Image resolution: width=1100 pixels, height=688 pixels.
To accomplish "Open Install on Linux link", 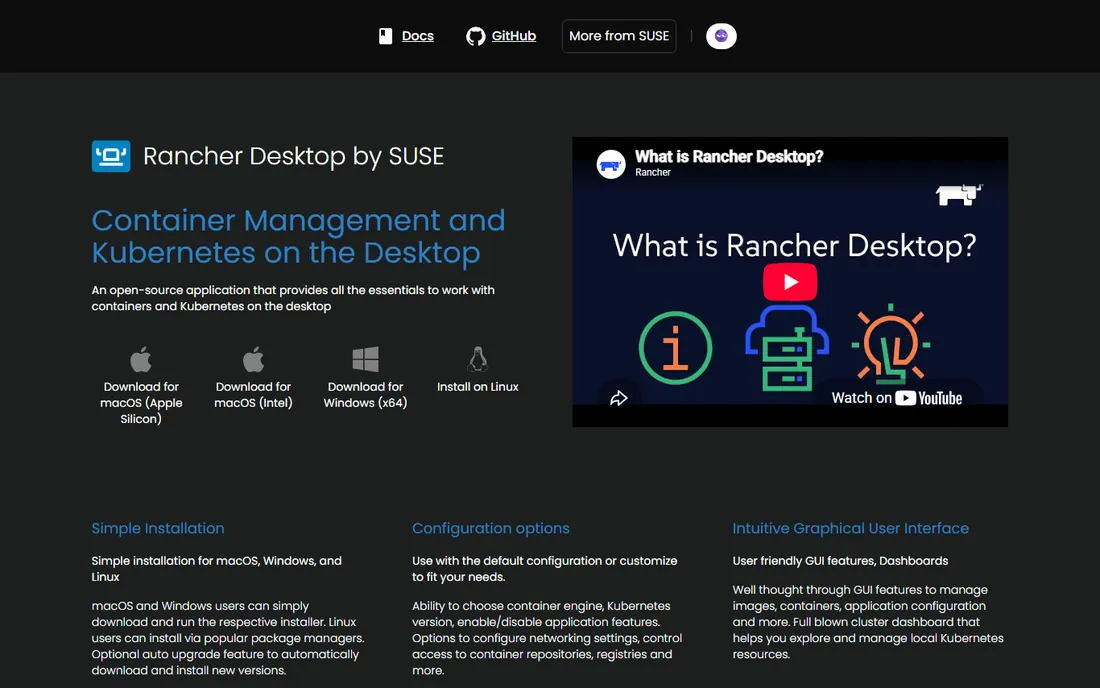I will (478, 386).
